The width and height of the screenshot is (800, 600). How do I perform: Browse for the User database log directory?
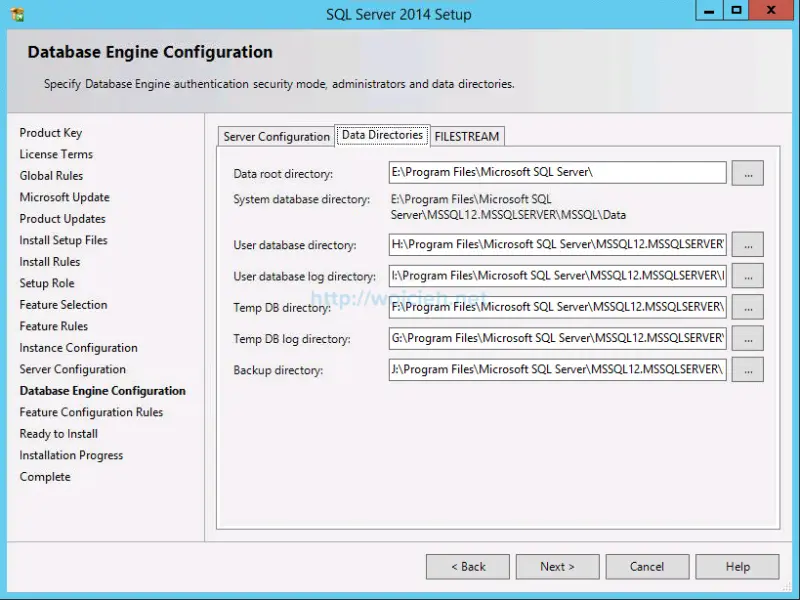tap(747, 276)
